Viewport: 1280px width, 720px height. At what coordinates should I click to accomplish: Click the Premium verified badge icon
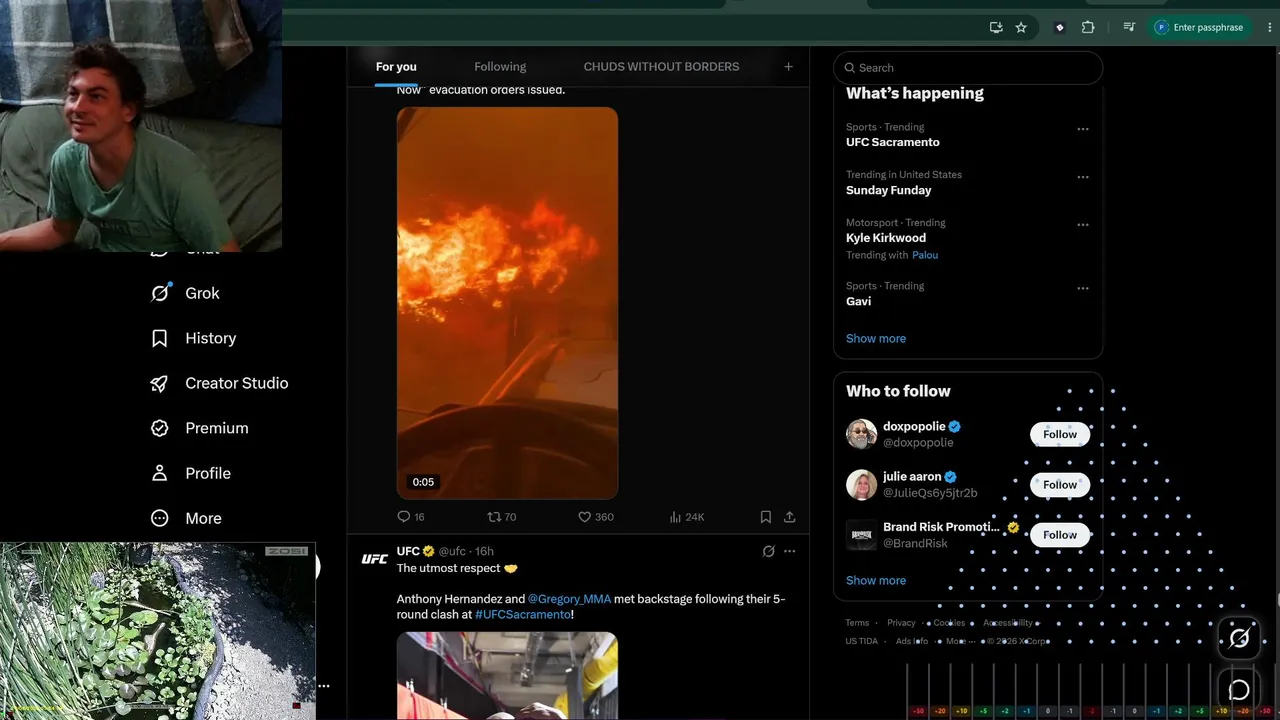tap(160, 428)
